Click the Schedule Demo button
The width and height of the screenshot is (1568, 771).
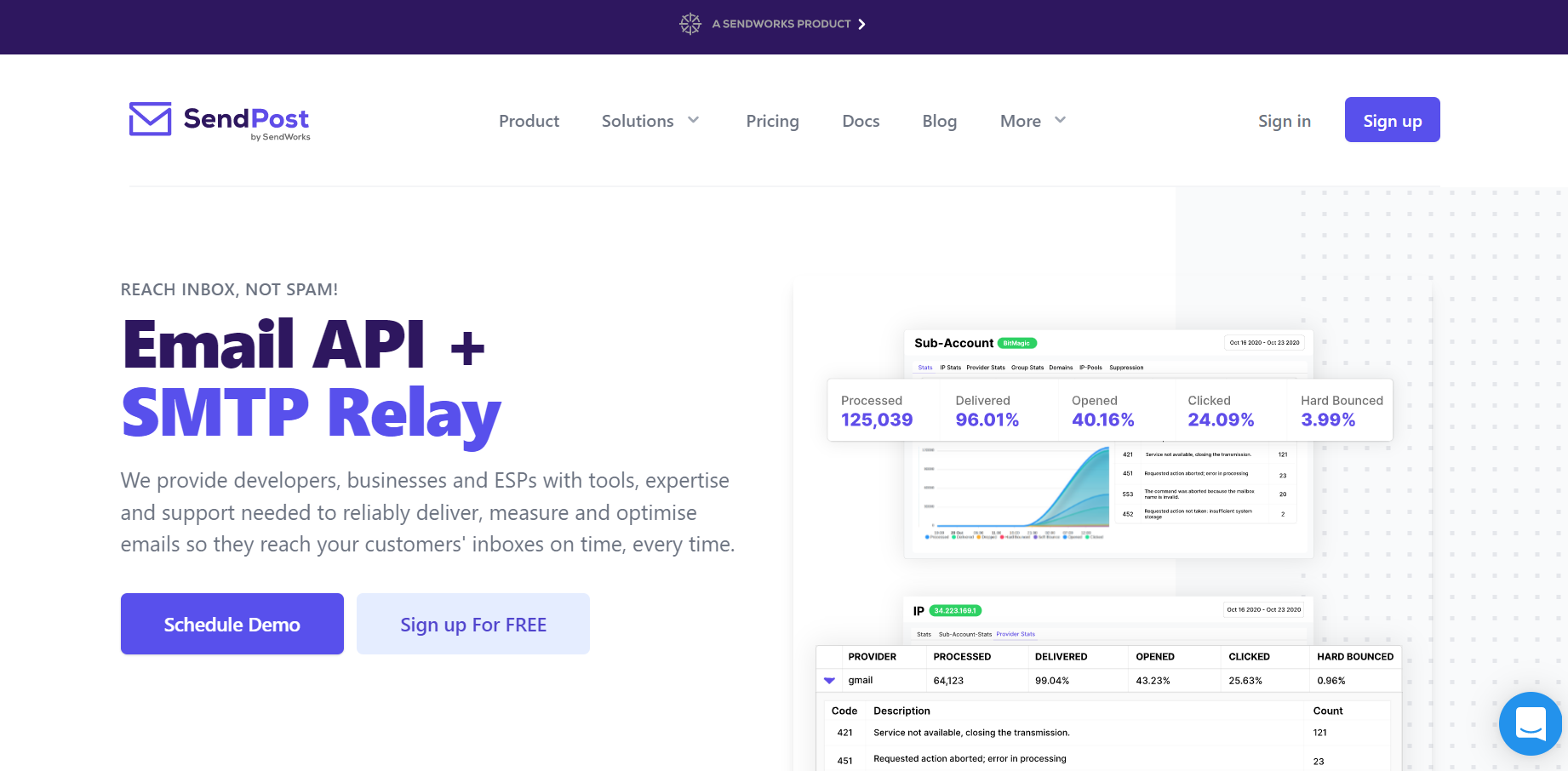point(232,624)
